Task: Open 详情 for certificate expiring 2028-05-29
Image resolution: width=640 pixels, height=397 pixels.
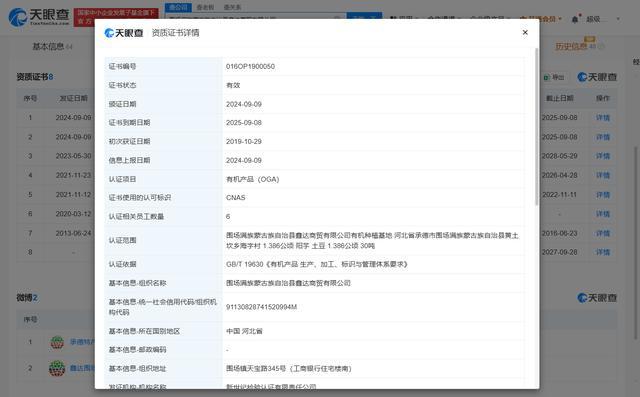Action: click(603, 156)
